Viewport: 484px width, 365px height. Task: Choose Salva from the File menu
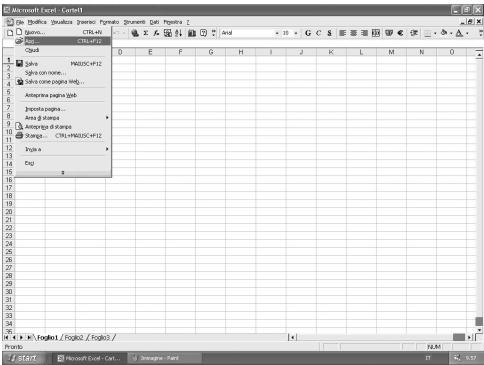[x=63, y=64]
